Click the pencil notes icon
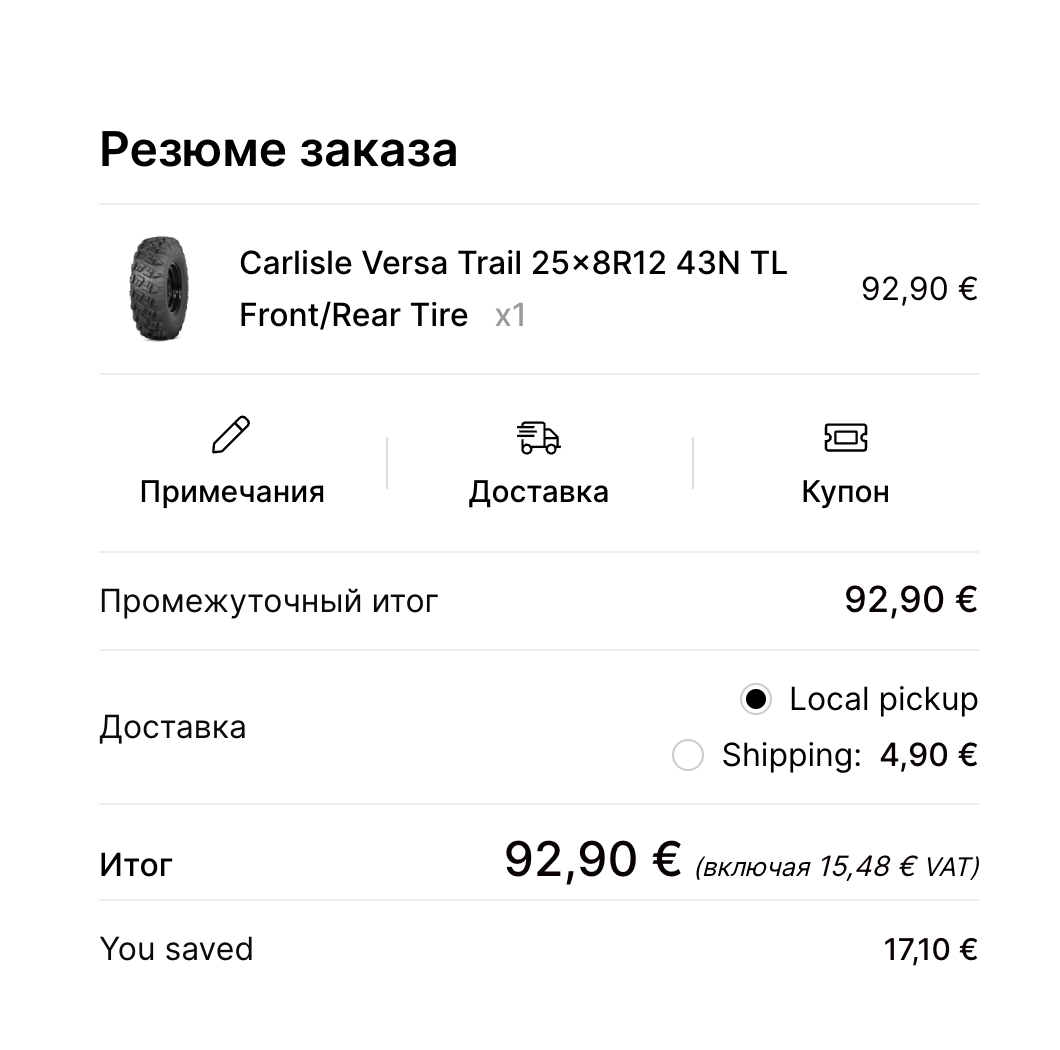Image resolution: width=1060 pixels, height=1050 pixels. (x=231, y=435)
